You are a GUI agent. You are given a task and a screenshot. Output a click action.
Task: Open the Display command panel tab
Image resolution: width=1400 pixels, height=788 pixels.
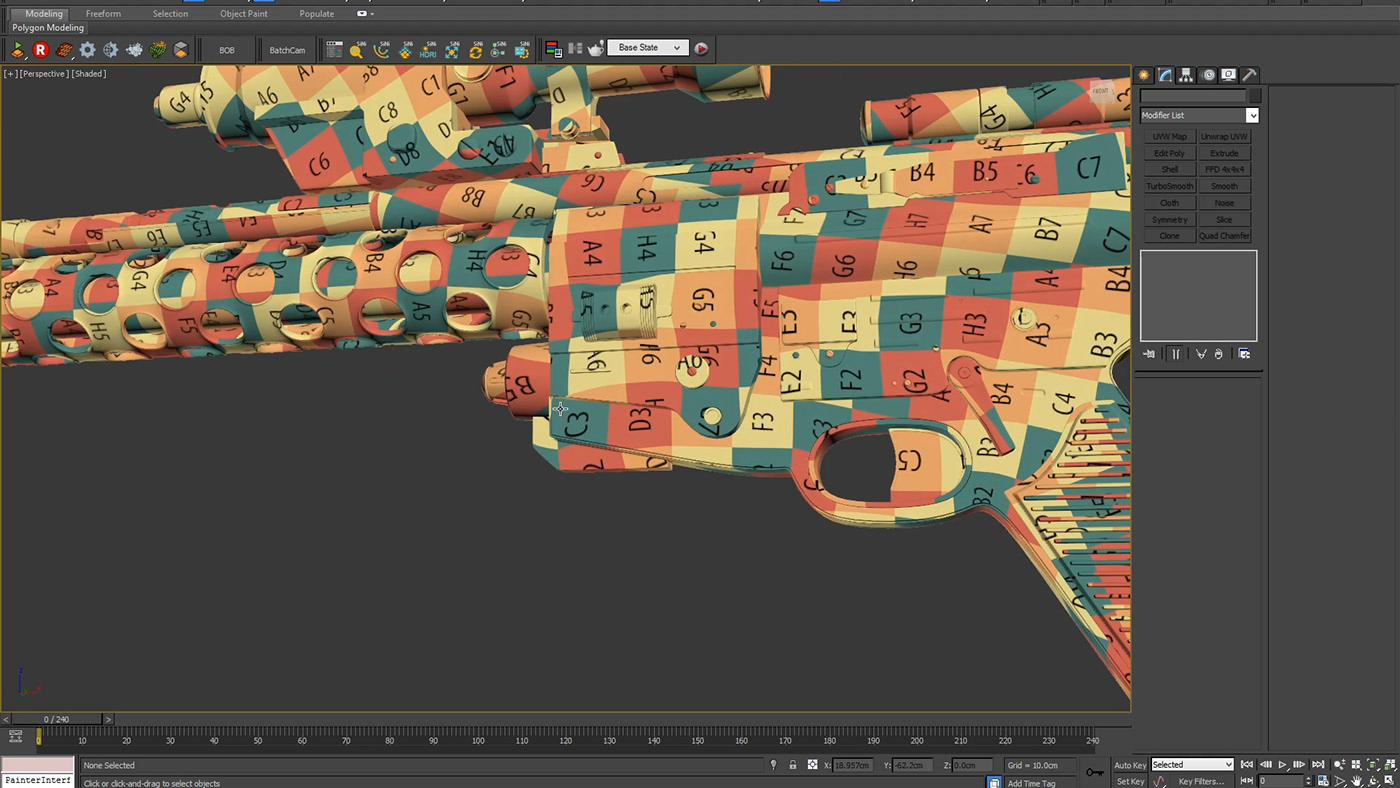click(x=1228, y=75)
